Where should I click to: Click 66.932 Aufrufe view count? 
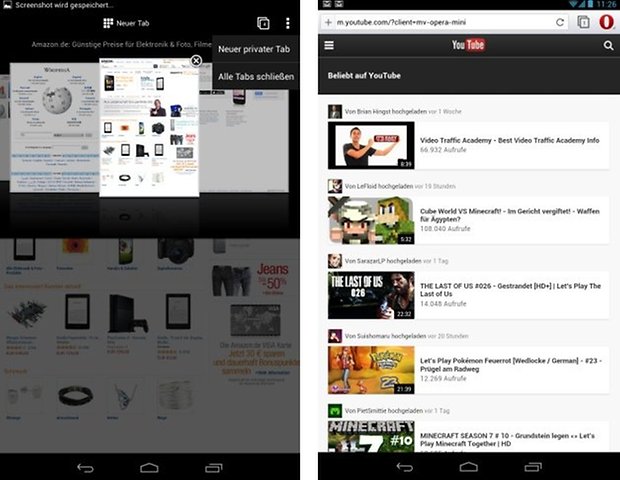tap(443, 150)
